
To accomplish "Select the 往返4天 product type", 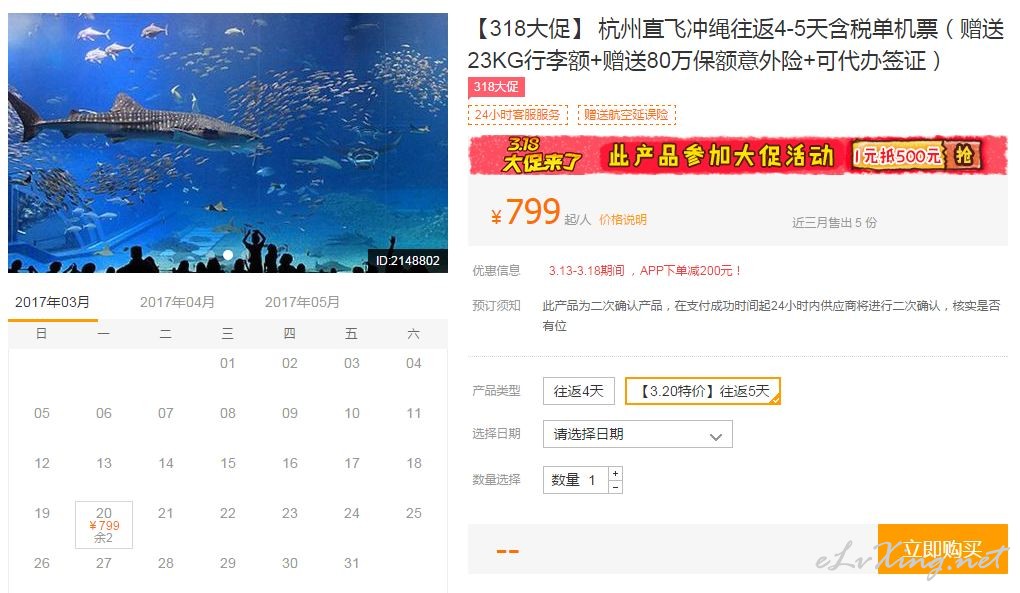I will click(x=578, y=391).
